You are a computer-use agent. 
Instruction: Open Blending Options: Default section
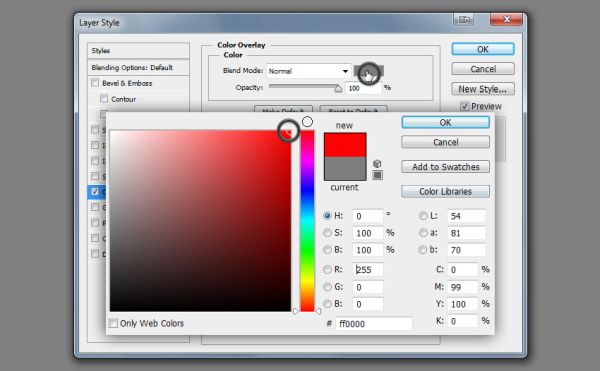[139, 67]
